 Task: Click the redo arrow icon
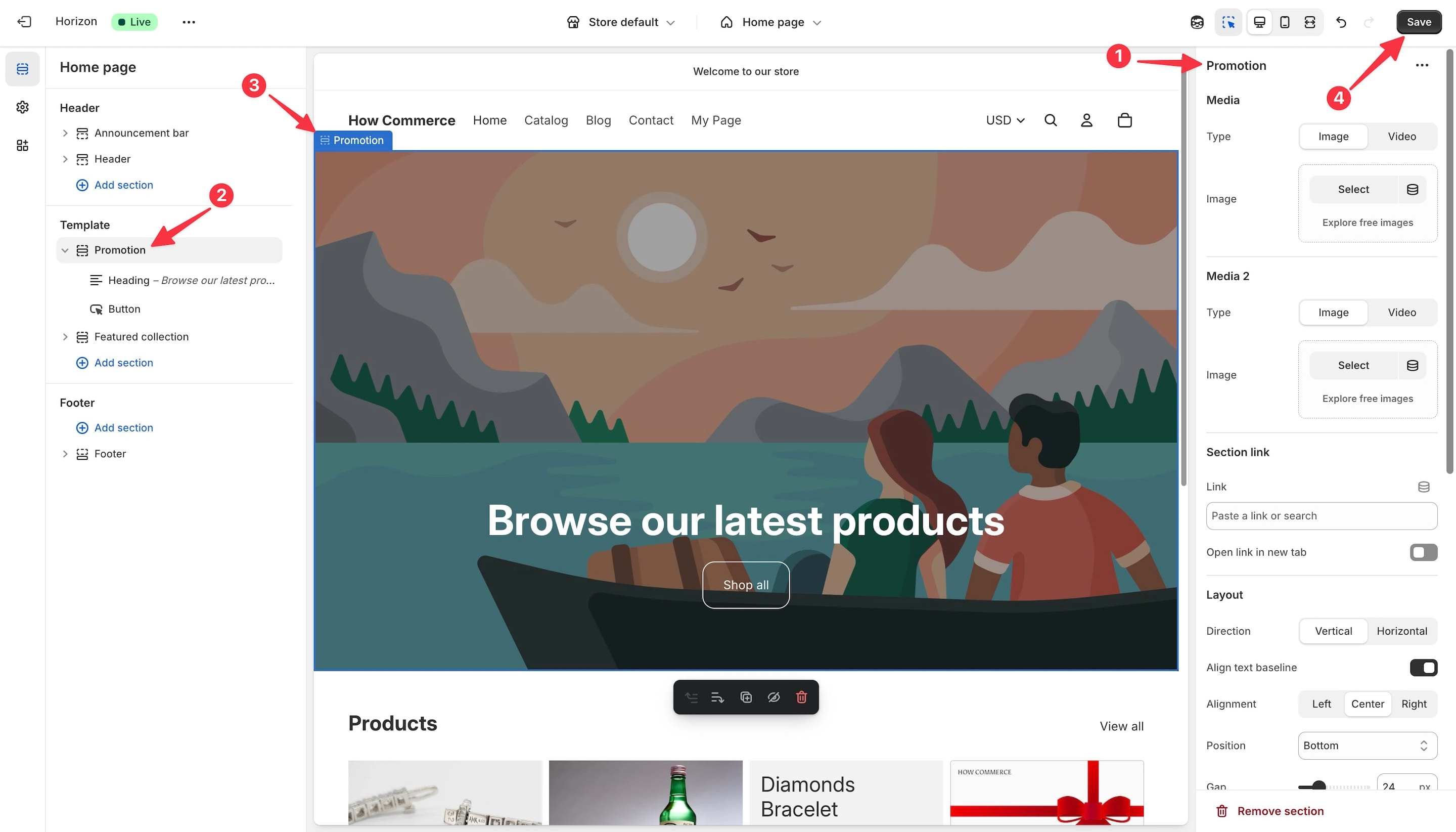click(x=1369, y=22)
